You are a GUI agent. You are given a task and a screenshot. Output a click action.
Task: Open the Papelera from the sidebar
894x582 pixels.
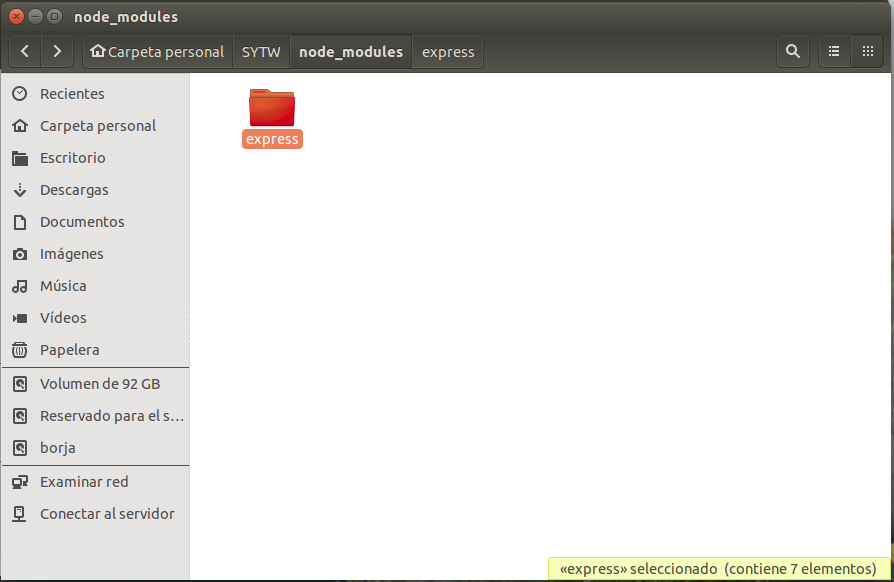66,349
